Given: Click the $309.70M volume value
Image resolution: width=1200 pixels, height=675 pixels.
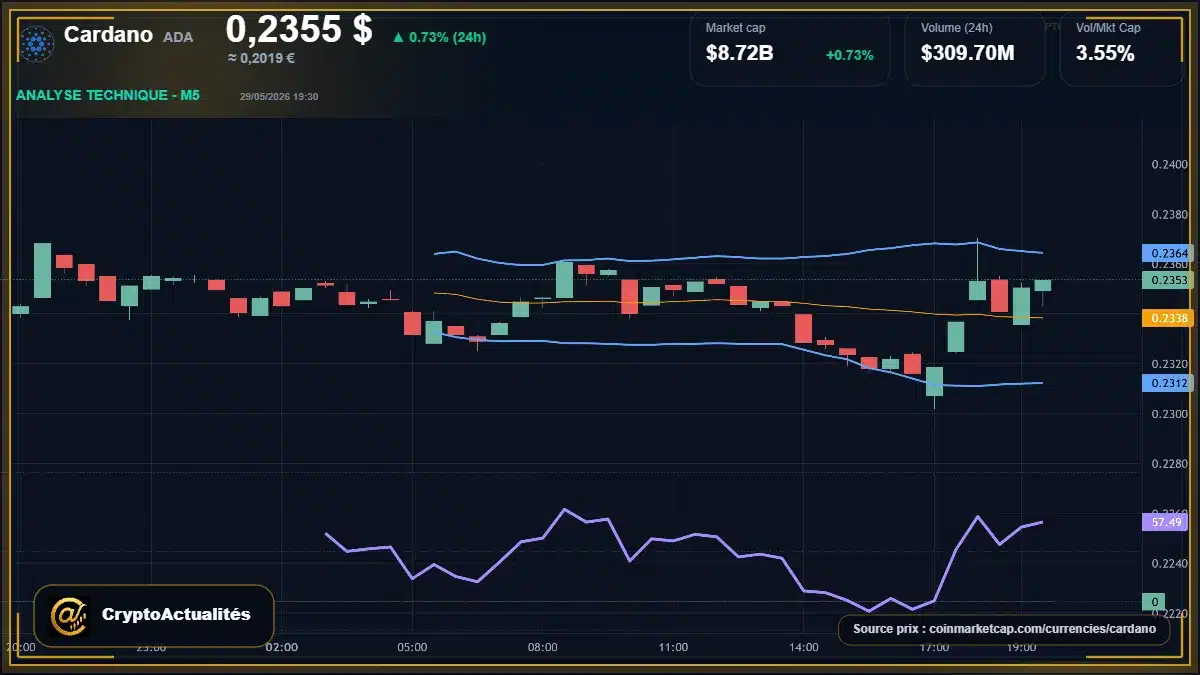Looking at the screenshot, I should (x=967, y=54).
